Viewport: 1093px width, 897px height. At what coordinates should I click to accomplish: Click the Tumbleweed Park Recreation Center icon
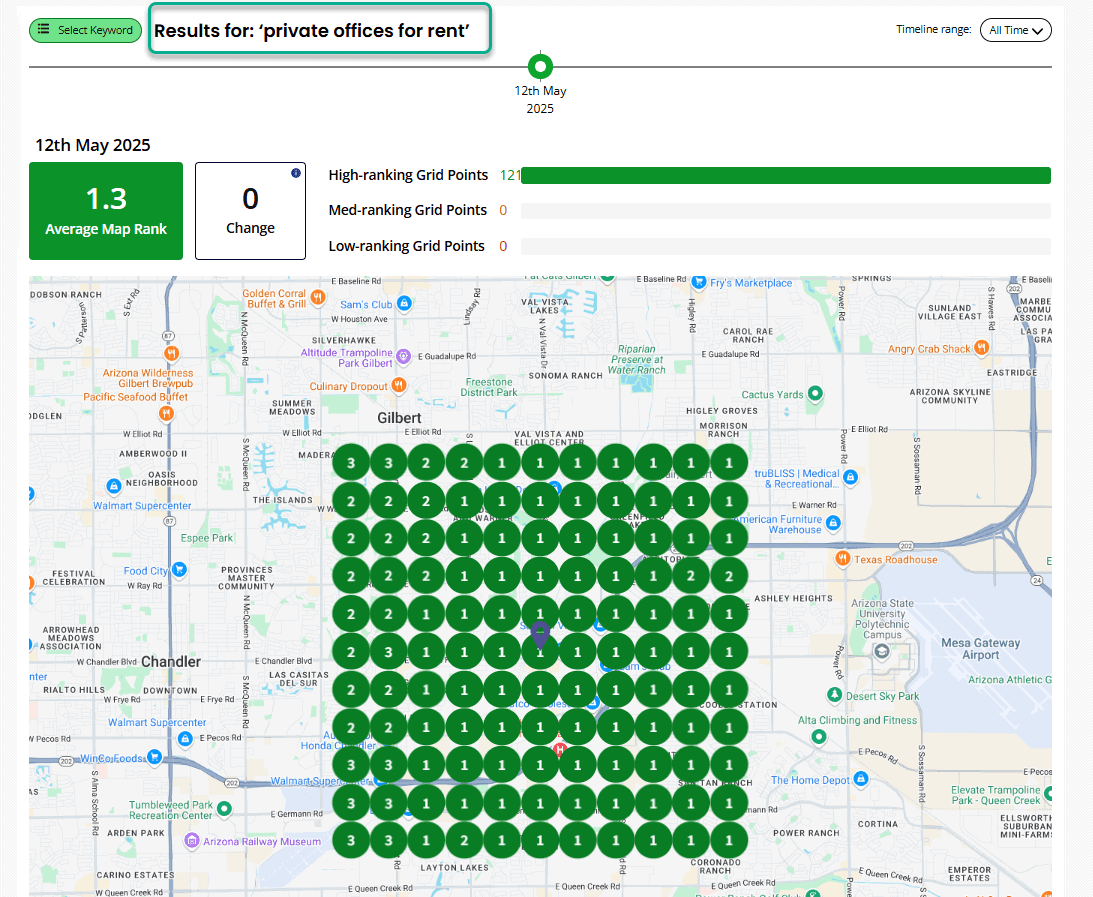tap(224, 808)
